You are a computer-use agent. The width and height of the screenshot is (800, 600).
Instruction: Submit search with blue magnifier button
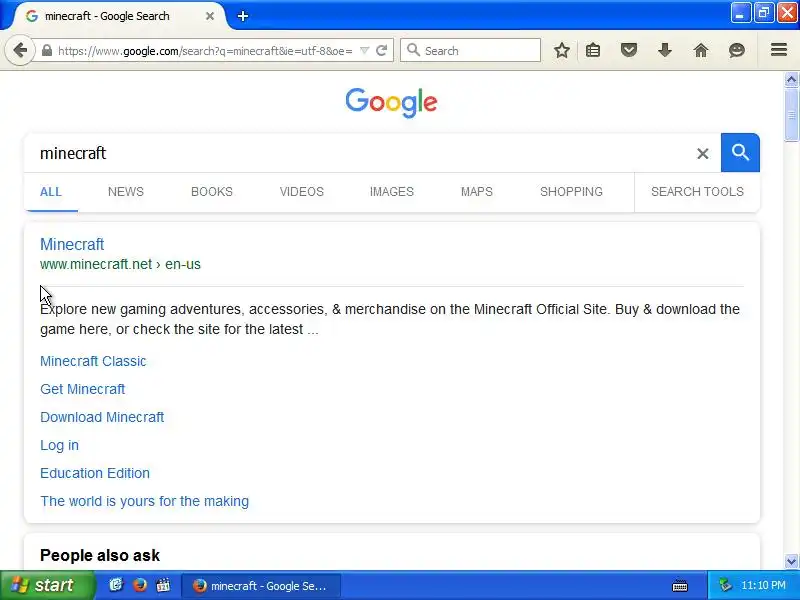(x=740, y=153)
